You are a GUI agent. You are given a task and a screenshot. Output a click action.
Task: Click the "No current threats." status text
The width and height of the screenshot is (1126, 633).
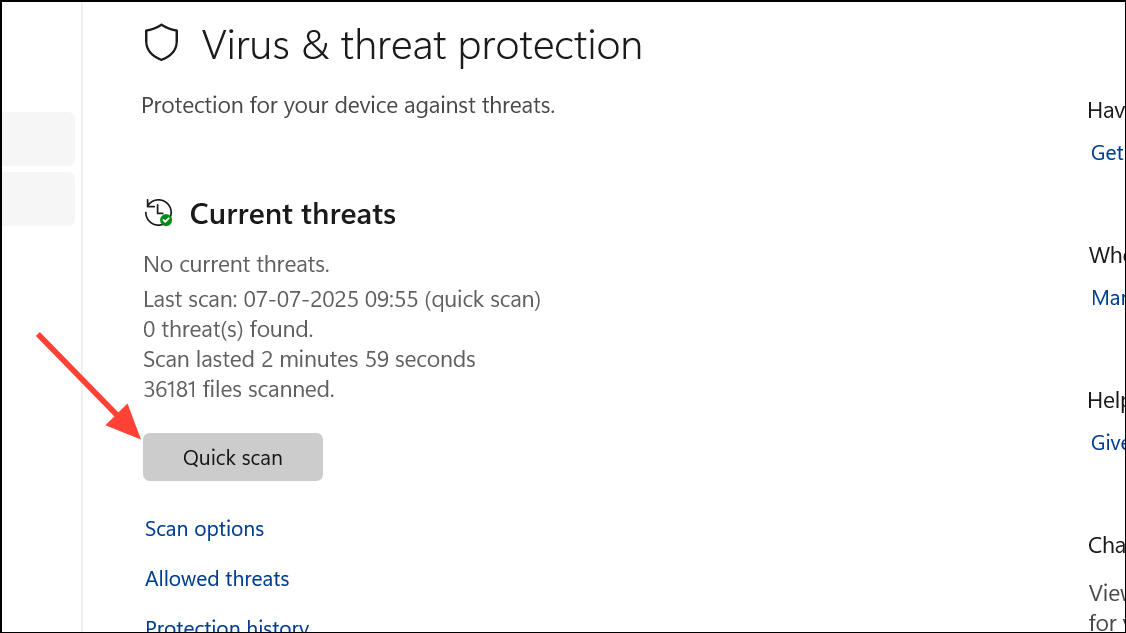236,265
